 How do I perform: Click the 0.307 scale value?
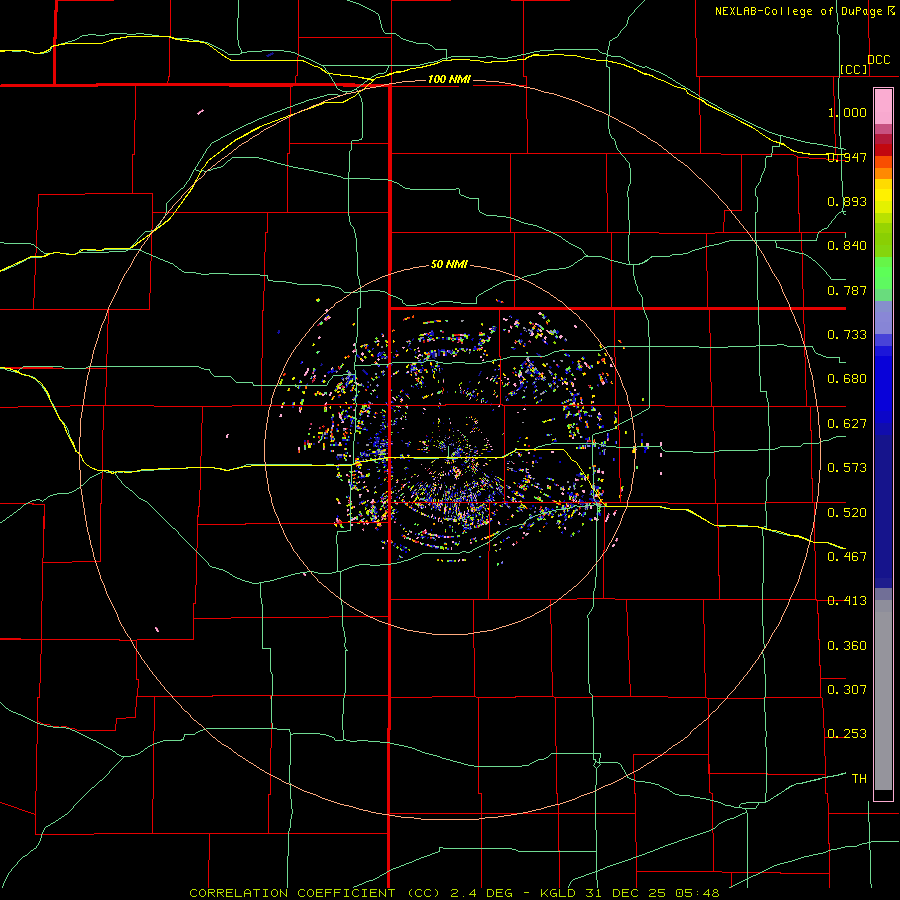coord(847,689)
